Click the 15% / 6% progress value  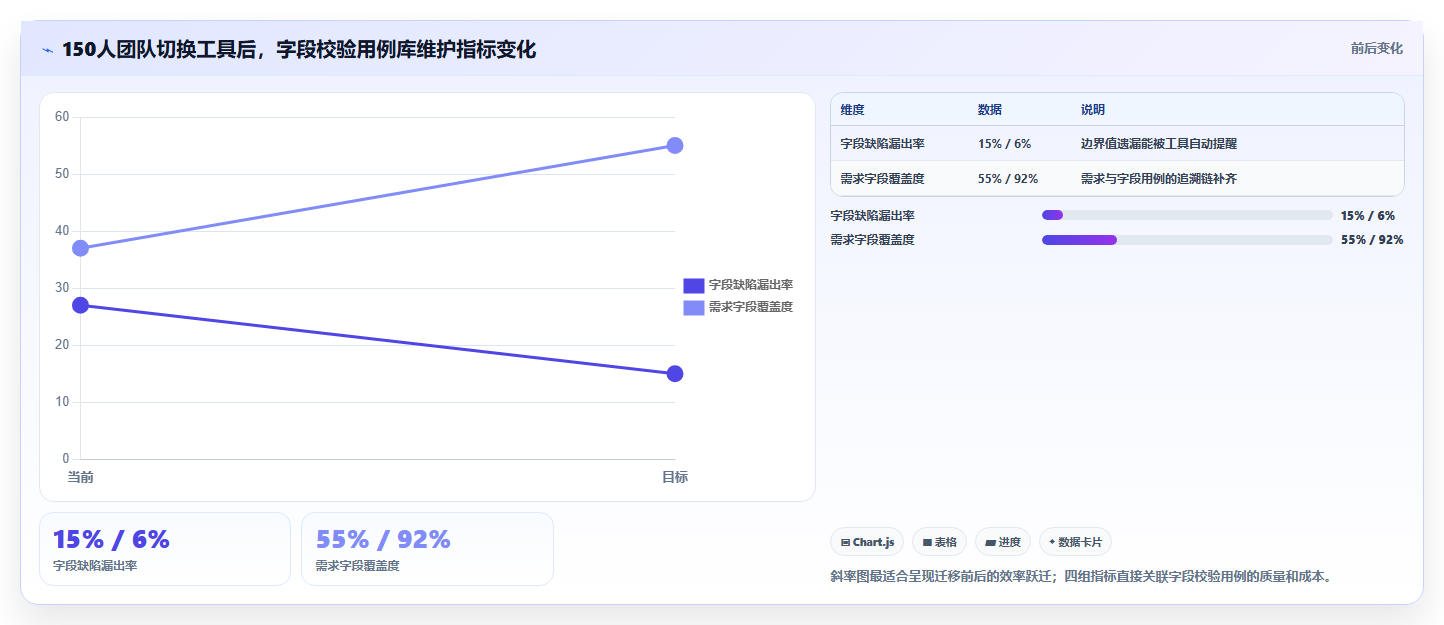1368,215
